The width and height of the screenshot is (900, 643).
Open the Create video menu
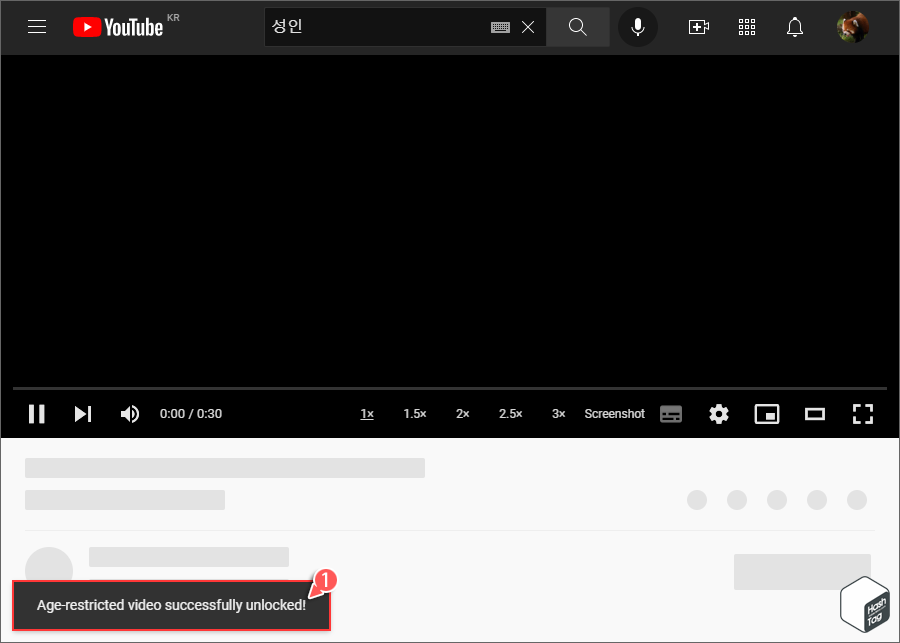pos(699,27)
